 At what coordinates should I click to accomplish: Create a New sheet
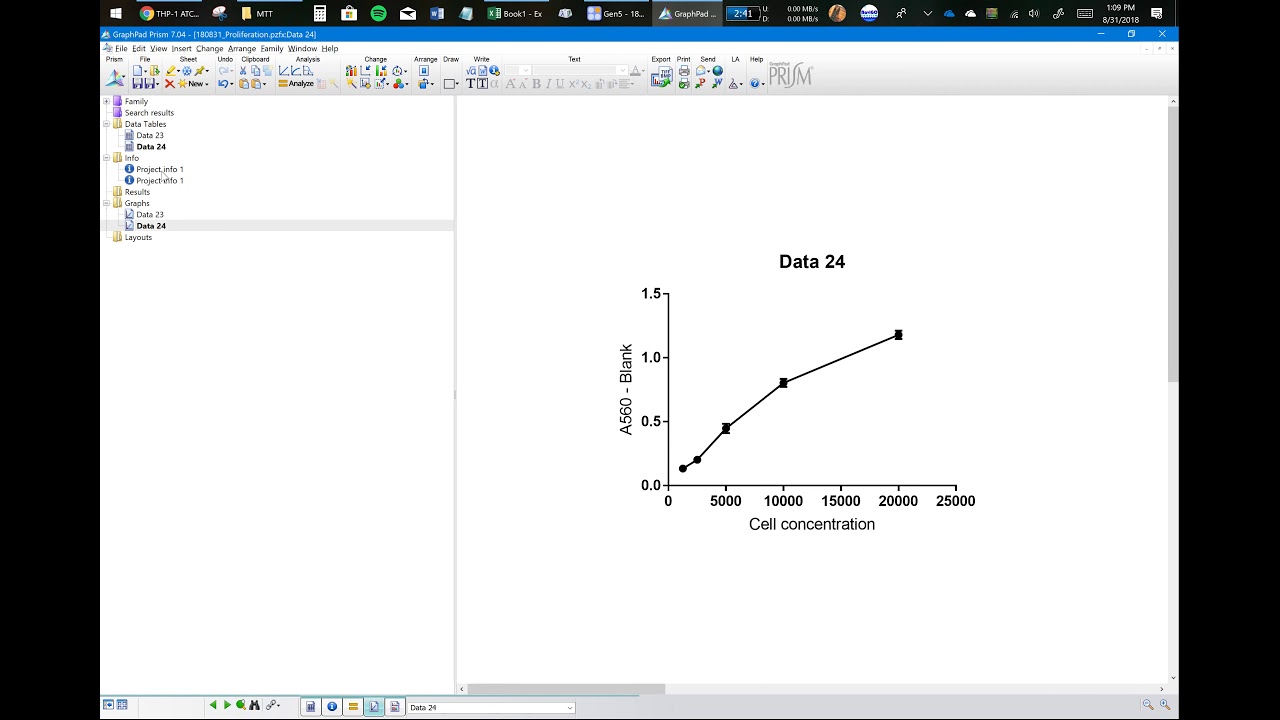point(193,83)
